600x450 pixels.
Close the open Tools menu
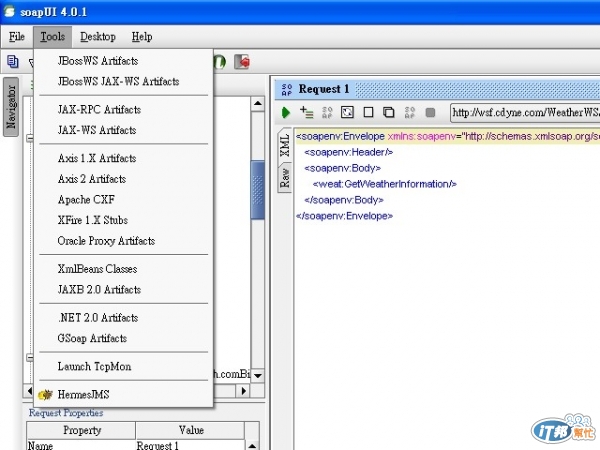click(x=52, y=37)
